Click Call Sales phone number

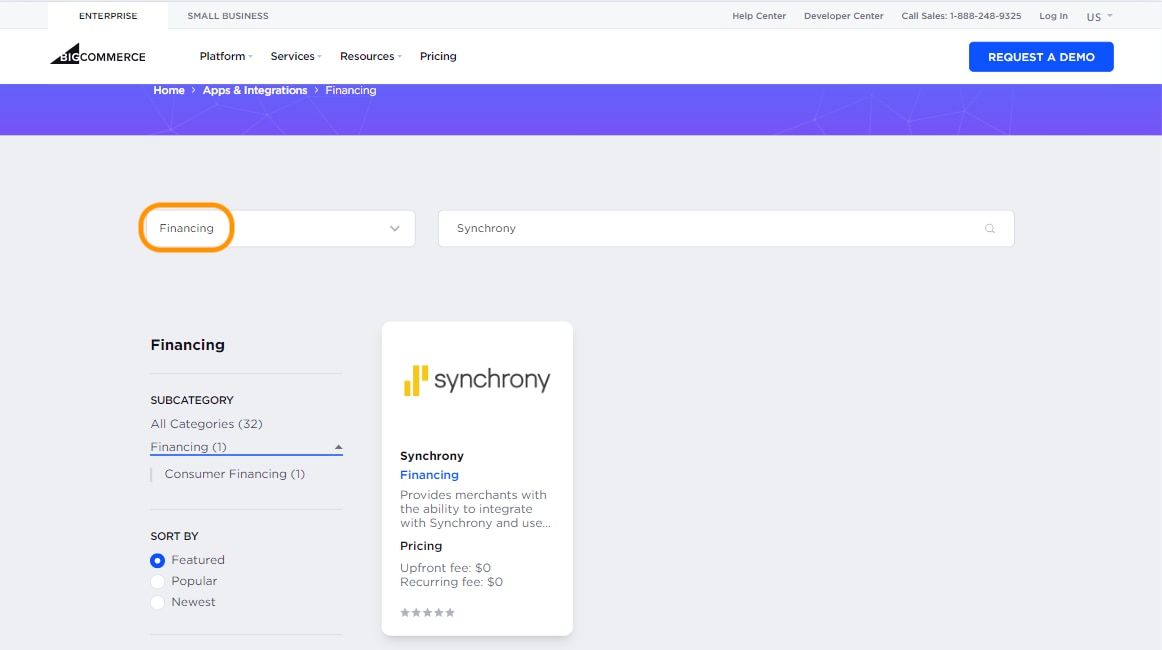coord(961,16)
